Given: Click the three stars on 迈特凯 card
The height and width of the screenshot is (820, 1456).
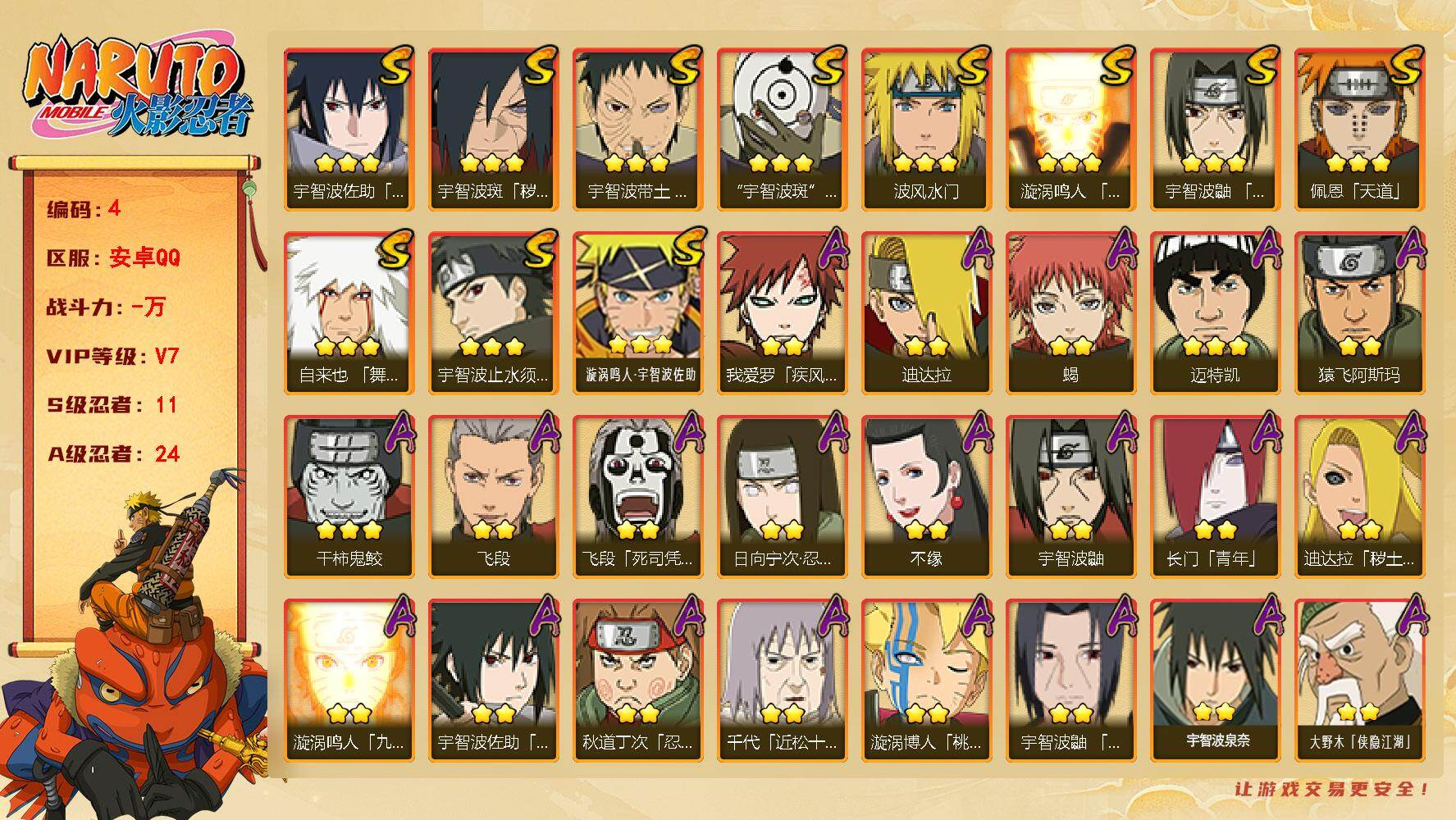Looking at the screenshot, I should [x=1215, y=346].
